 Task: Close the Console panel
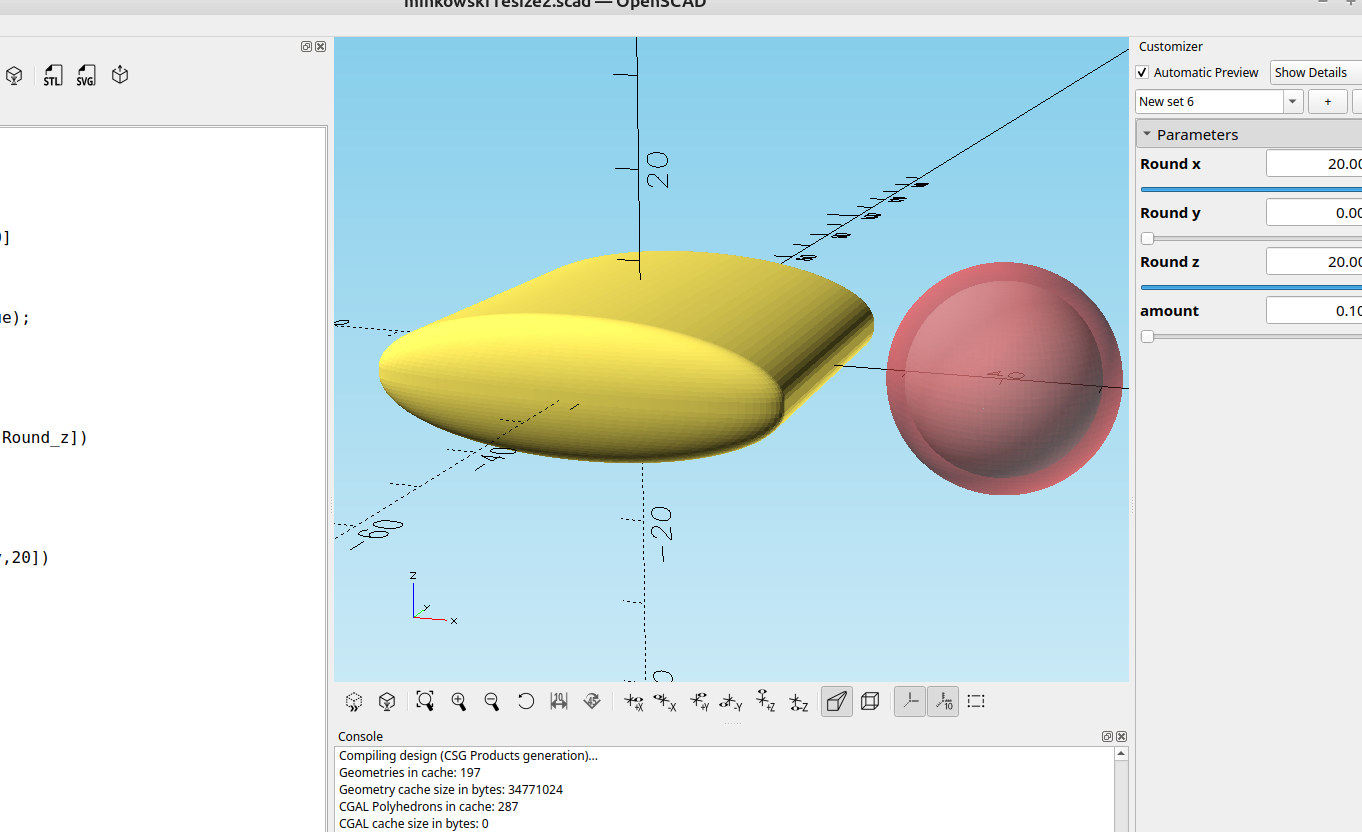point(1121,737)
